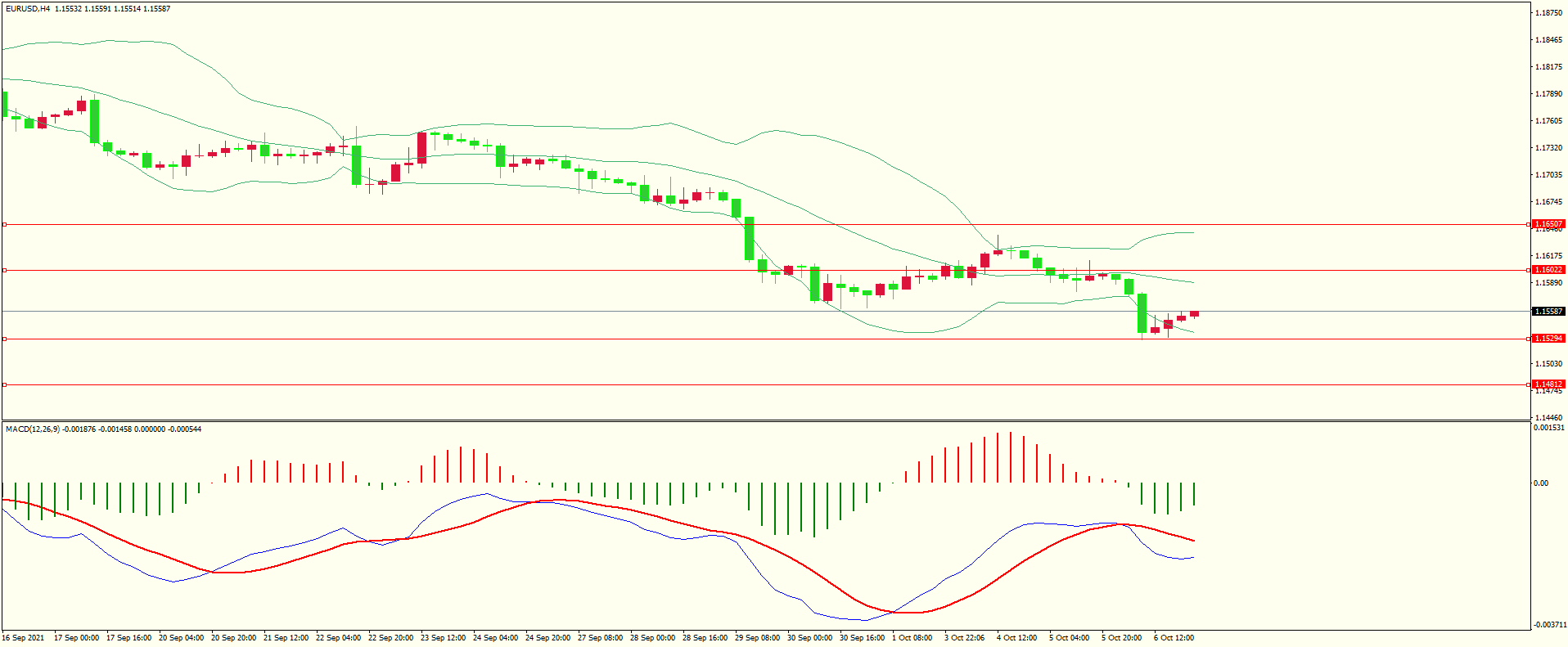
Task: Click left anchor handle of 1.15294 line
Action: (x=4, y=339)
